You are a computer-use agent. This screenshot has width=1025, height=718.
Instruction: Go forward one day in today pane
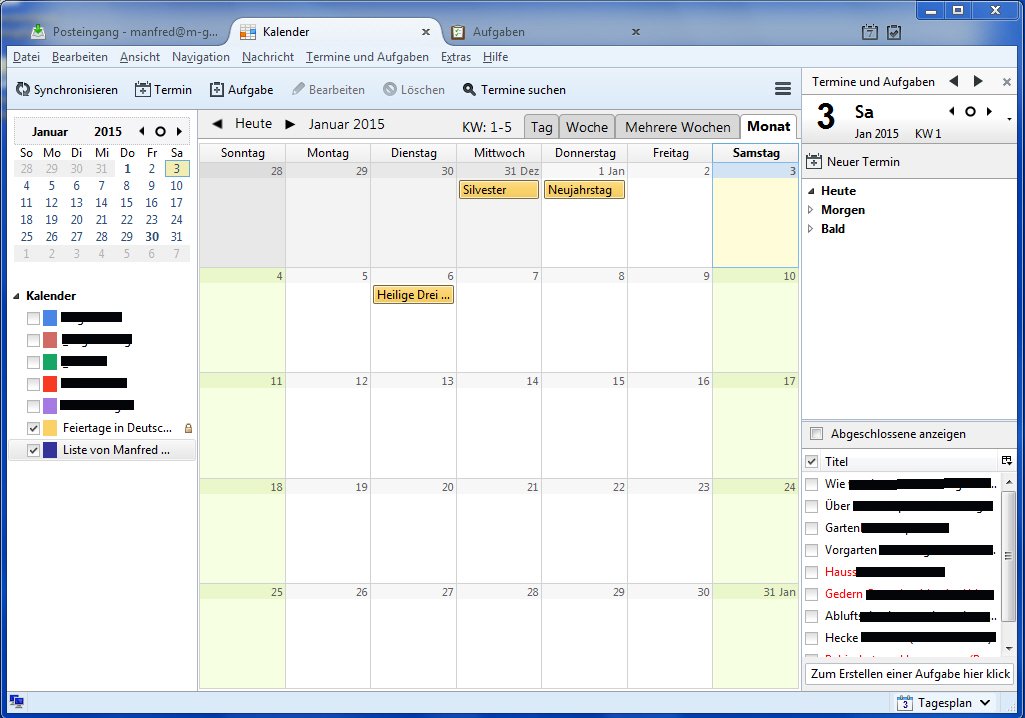(x=989, y=111)
